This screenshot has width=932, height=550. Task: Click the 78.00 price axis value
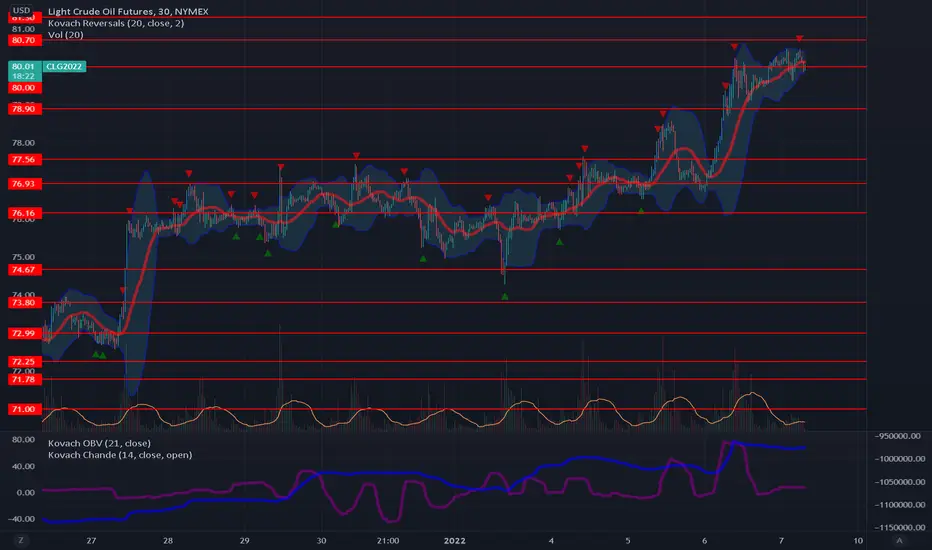23,143
